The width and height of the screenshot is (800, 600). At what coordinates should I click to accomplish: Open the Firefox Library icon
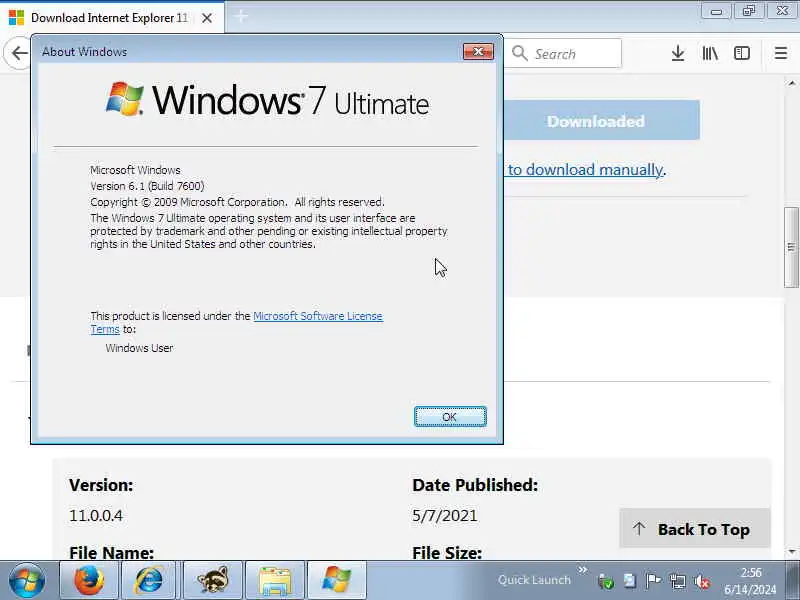point(710,53)
